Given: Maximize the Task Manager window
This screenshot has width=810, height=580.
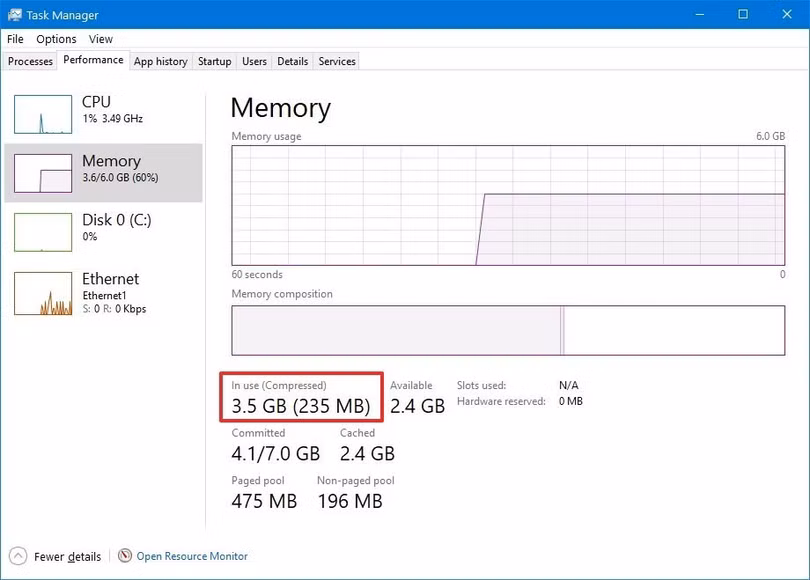Looking at the screenshot, I should point(743,15).
